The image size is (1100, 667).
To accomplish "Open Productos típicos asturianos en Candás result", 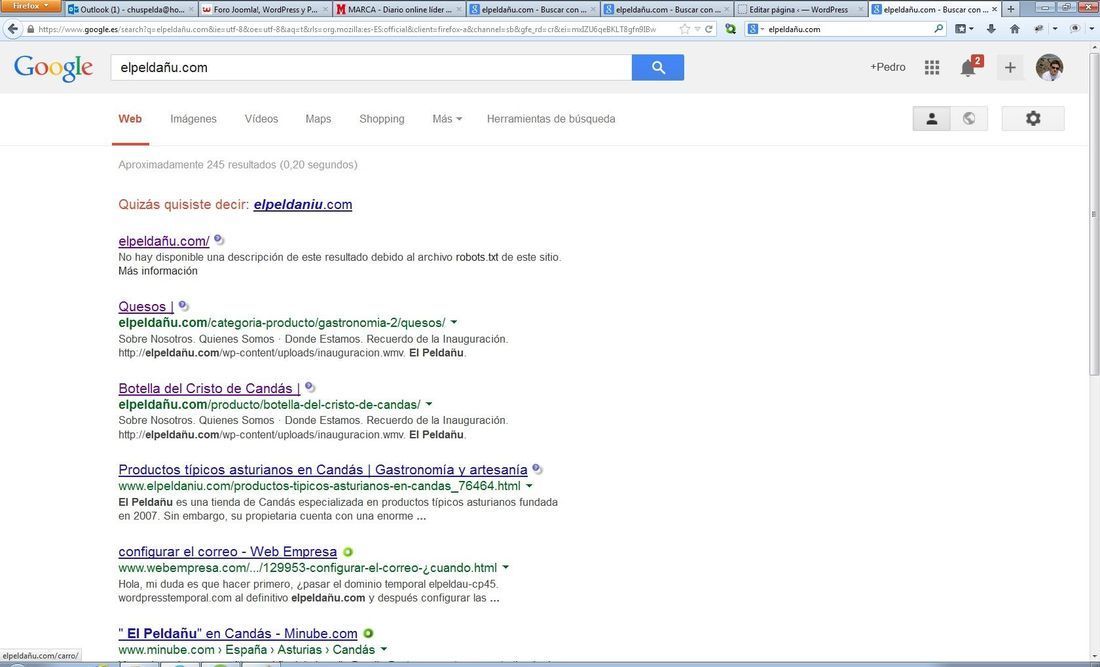I will [323, 470].
